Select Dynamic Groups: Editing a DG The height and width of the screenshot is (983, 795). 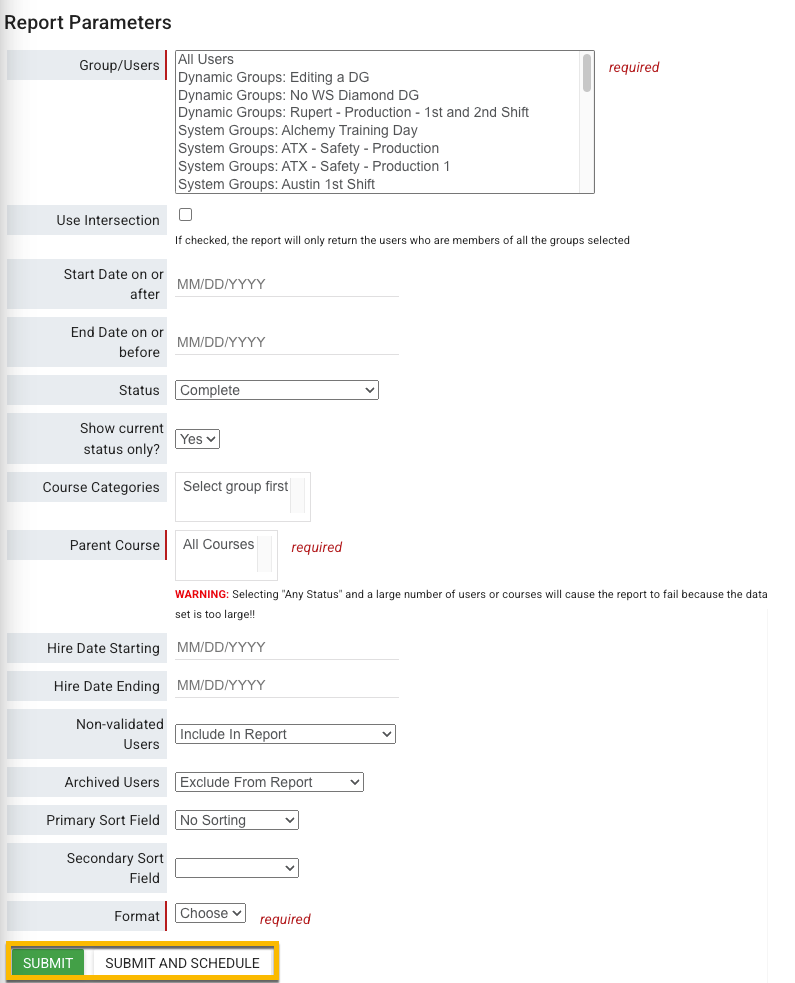point(273,77)
